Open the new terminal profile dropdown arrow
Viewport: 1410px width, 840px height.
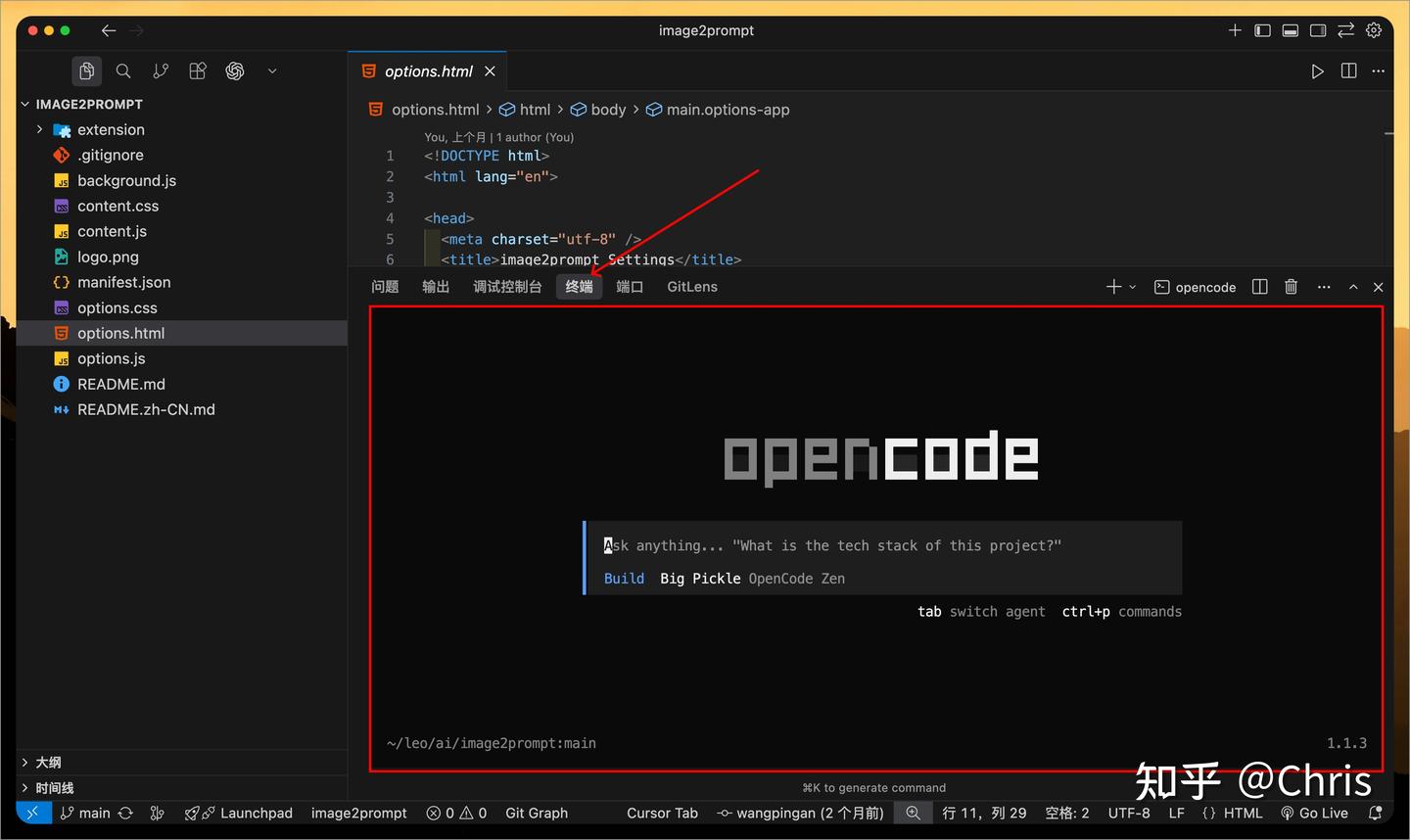point(1133,287)
